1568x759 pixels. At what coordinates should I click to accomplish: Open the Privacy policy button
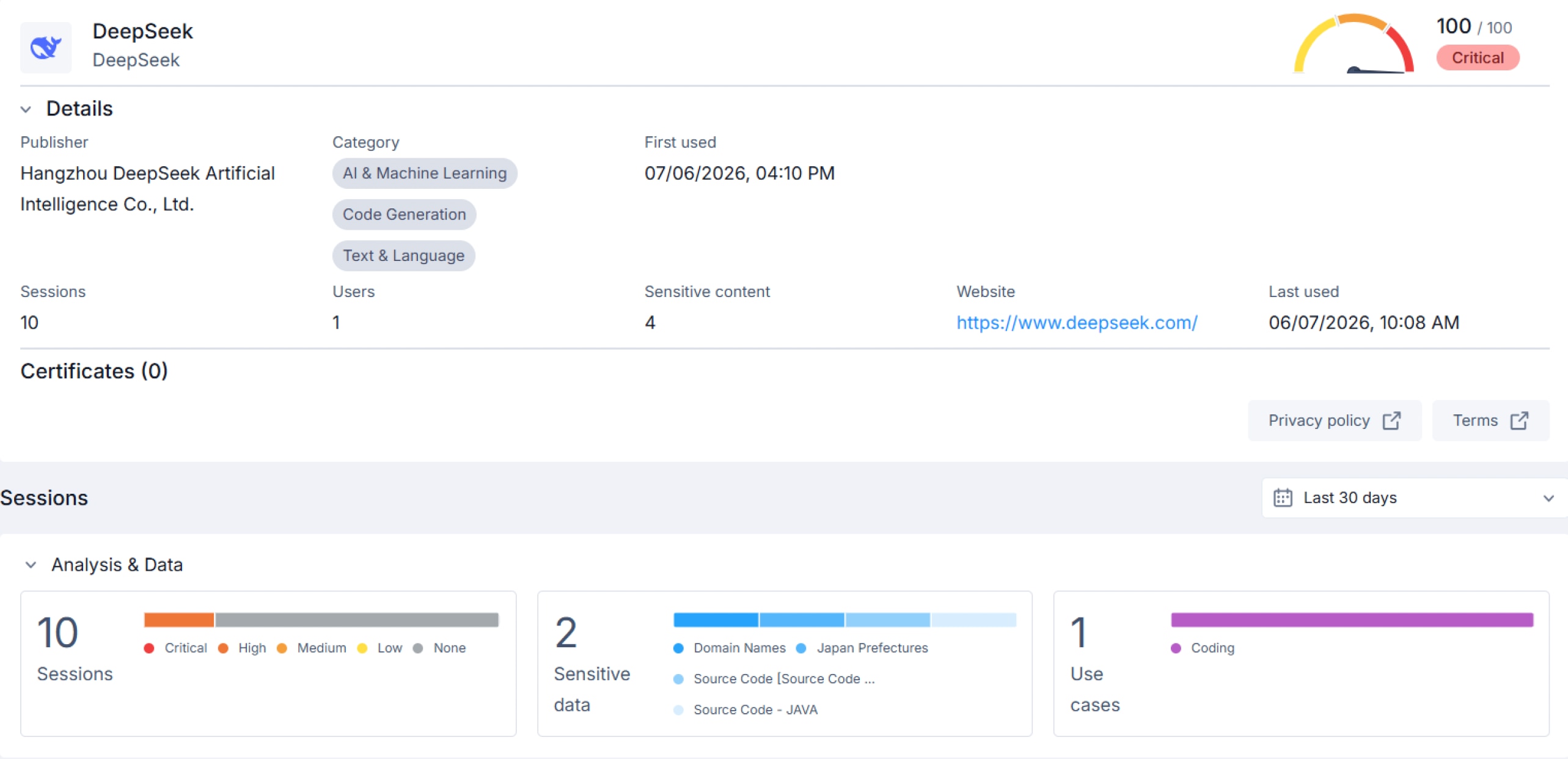tap(1334, 420)
